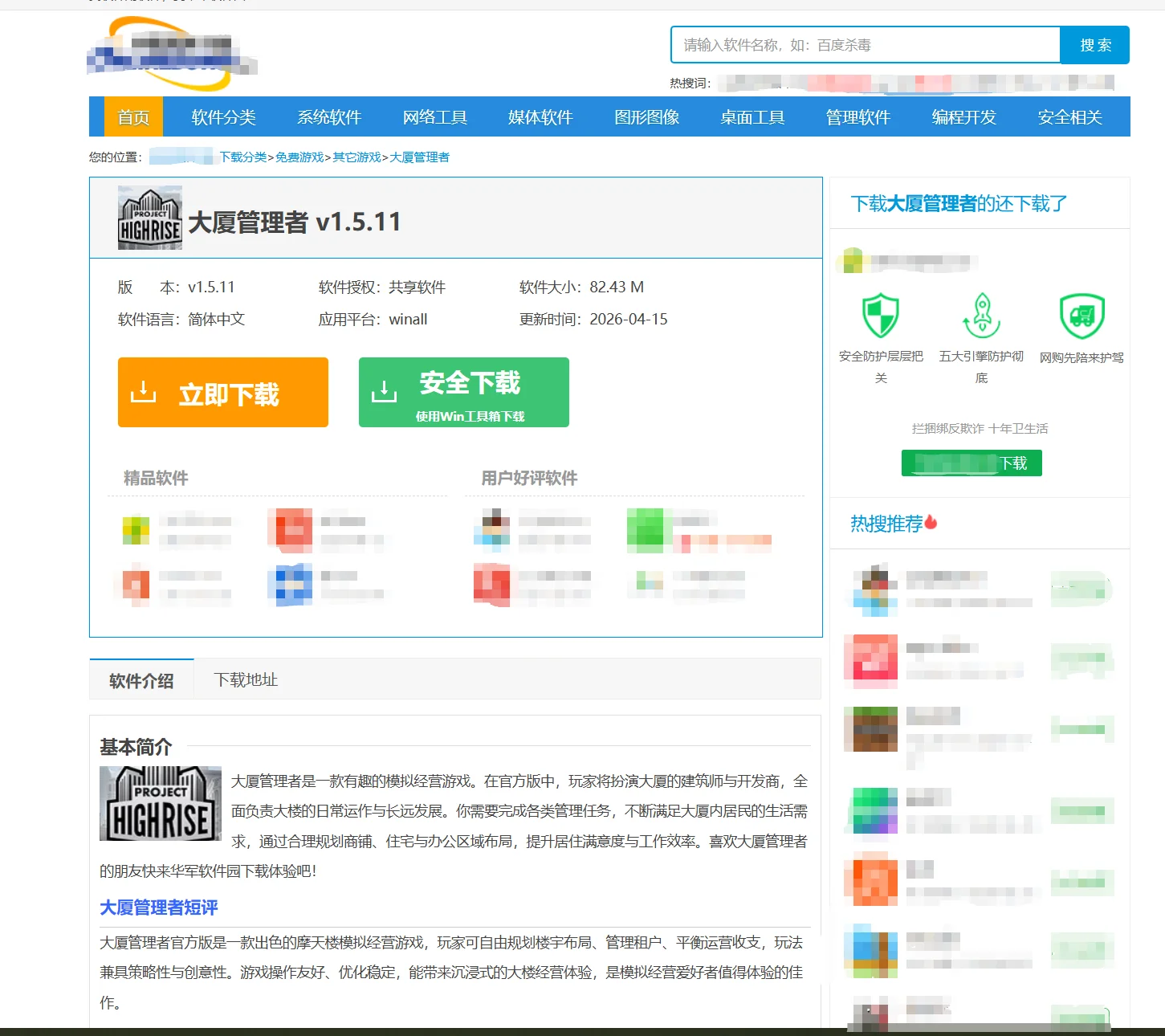Click the 精品软件 section label
Screen dimensions: 1165x1036
tap(156, 478)
